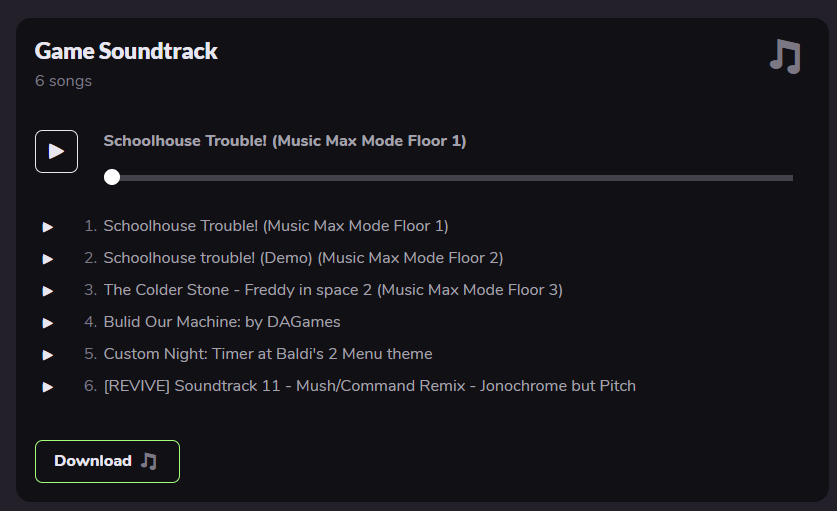Click the Game Soundtrack heading

(x=126, y=51)
